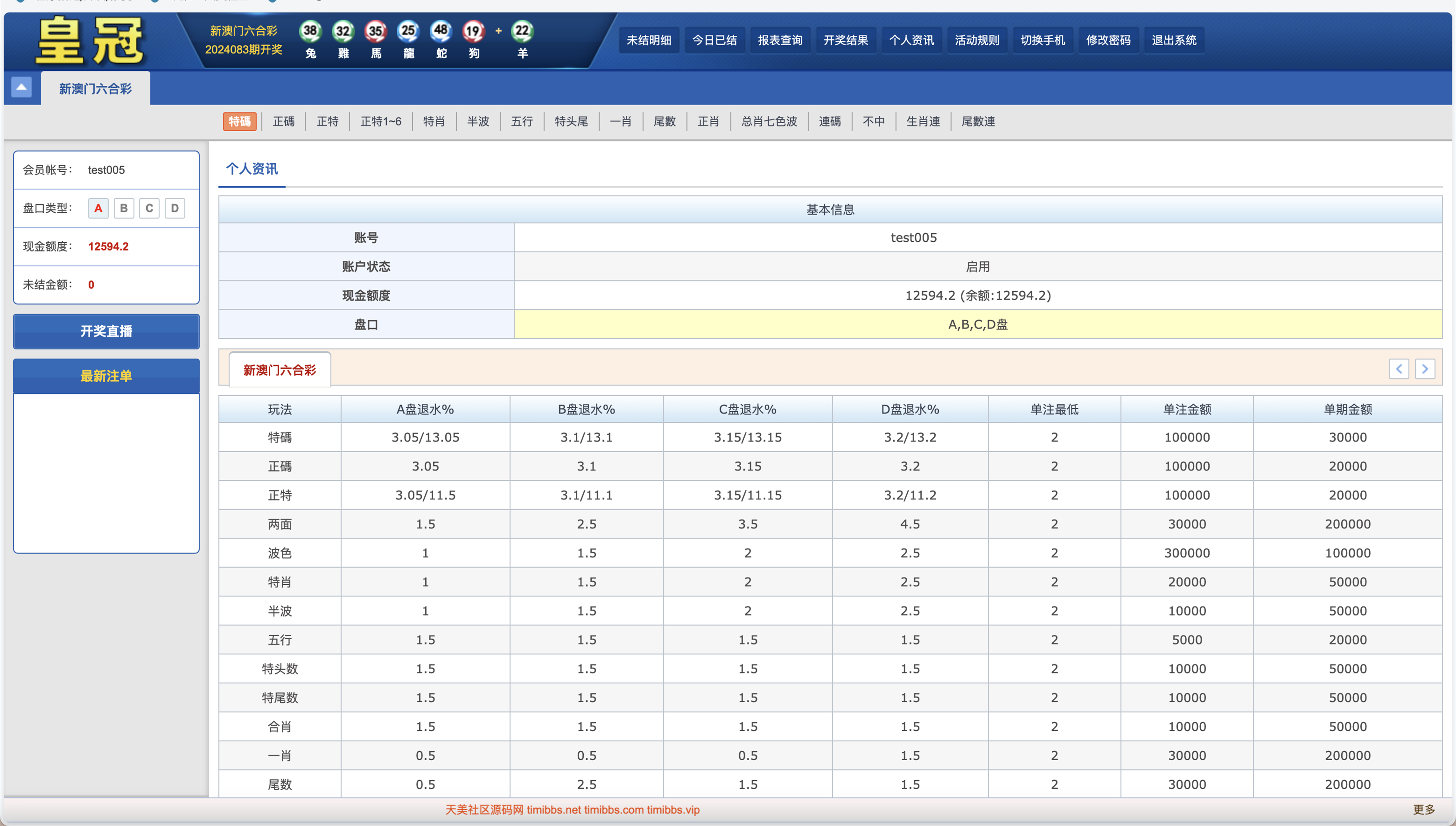Screen dimensions: 1456x826
Task: Choose handicap type D
Action: [175, 208]
